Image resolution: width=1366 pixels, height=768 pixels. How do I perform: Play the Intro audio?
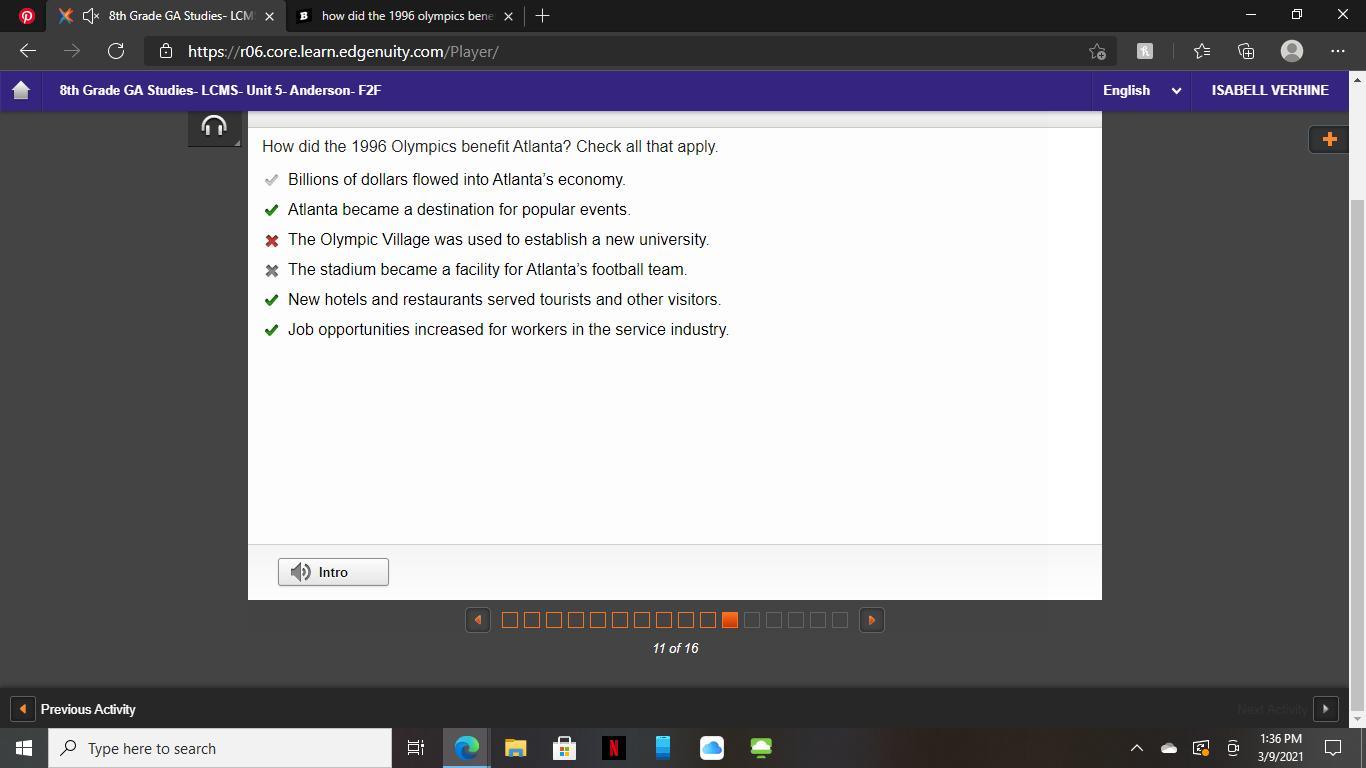(333, 572)
